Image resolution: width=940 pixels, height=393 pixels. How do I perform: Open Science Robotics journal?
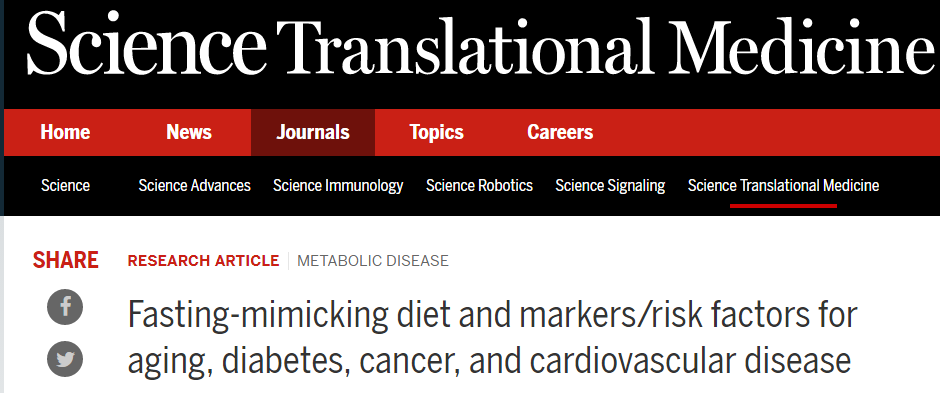point(479,186)
